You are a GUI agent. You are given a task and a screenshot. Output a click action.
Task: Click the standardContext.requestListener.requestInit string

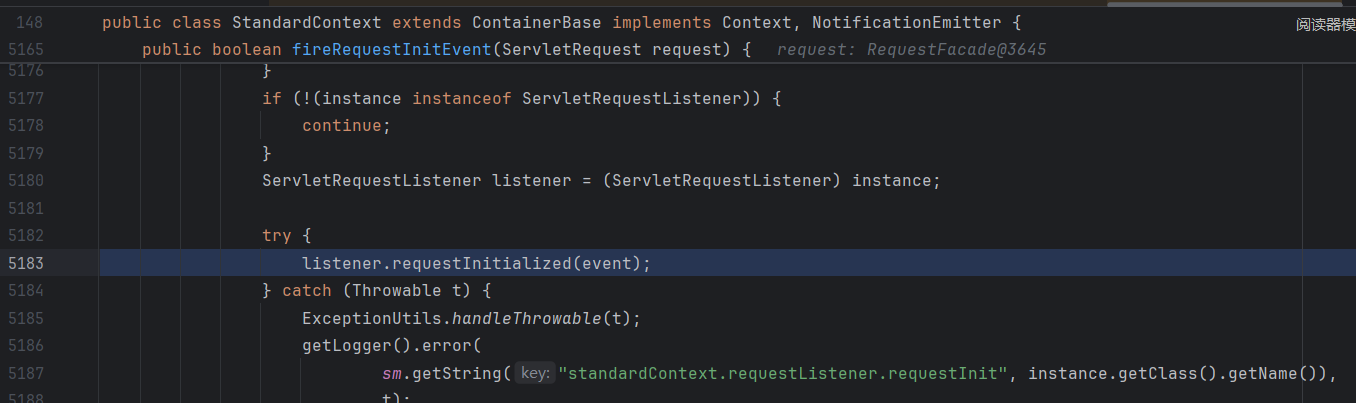pyautogui.click(x=783, y=373)
